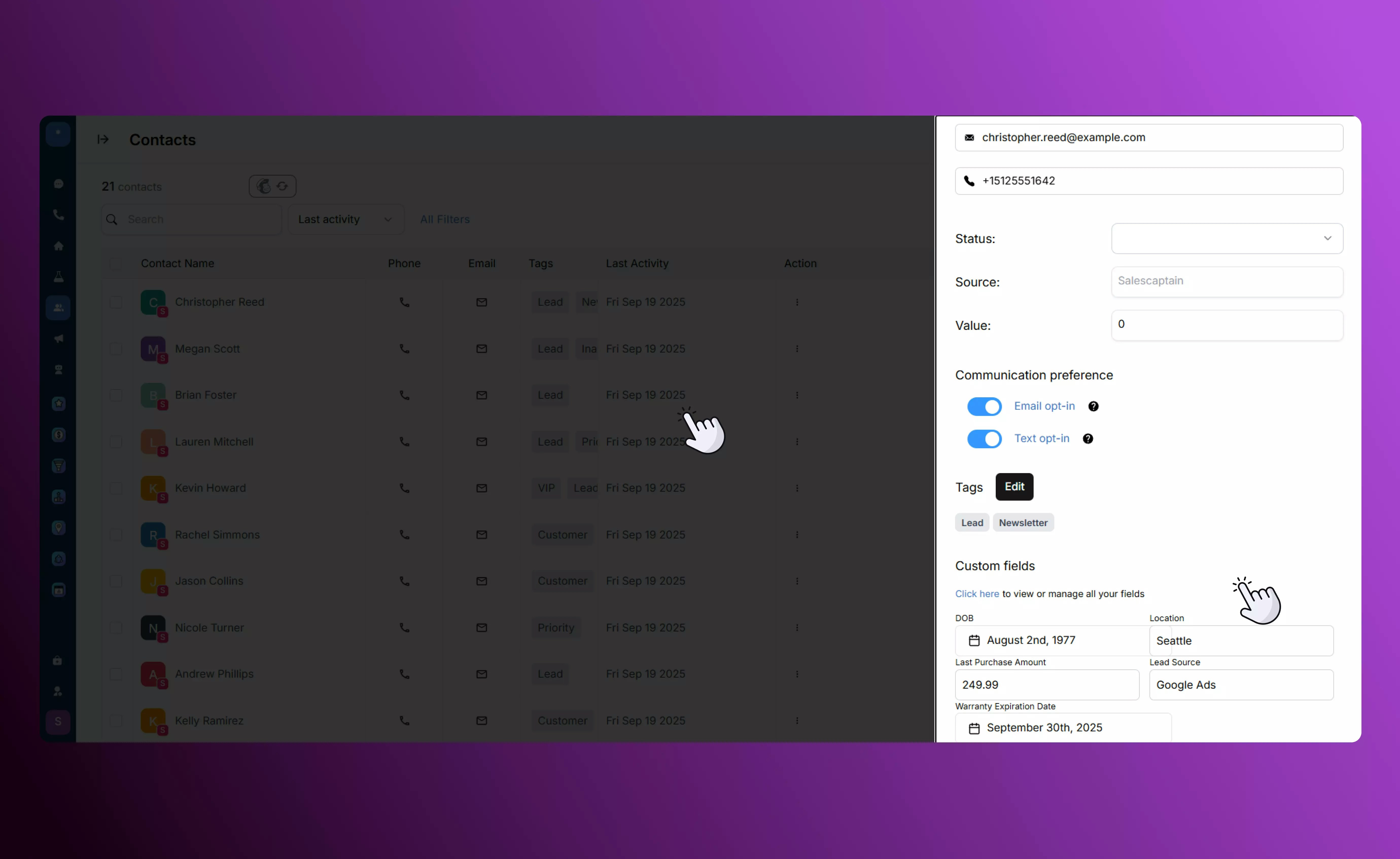Open the pipeline funnel icon in the sidebar
The image size is (1400, 859).
pyautogui.click(x=59, y=465)
